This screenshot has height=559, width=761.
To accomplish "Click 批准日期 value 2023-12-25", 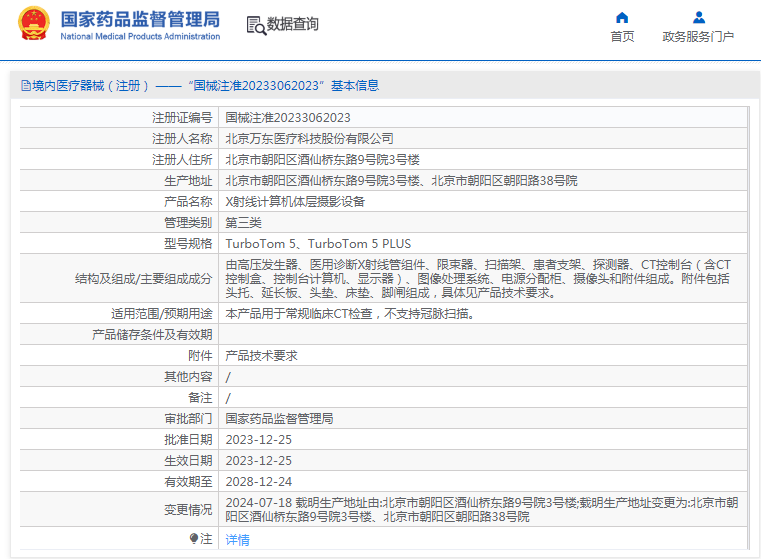I will [x=259, y=440].
